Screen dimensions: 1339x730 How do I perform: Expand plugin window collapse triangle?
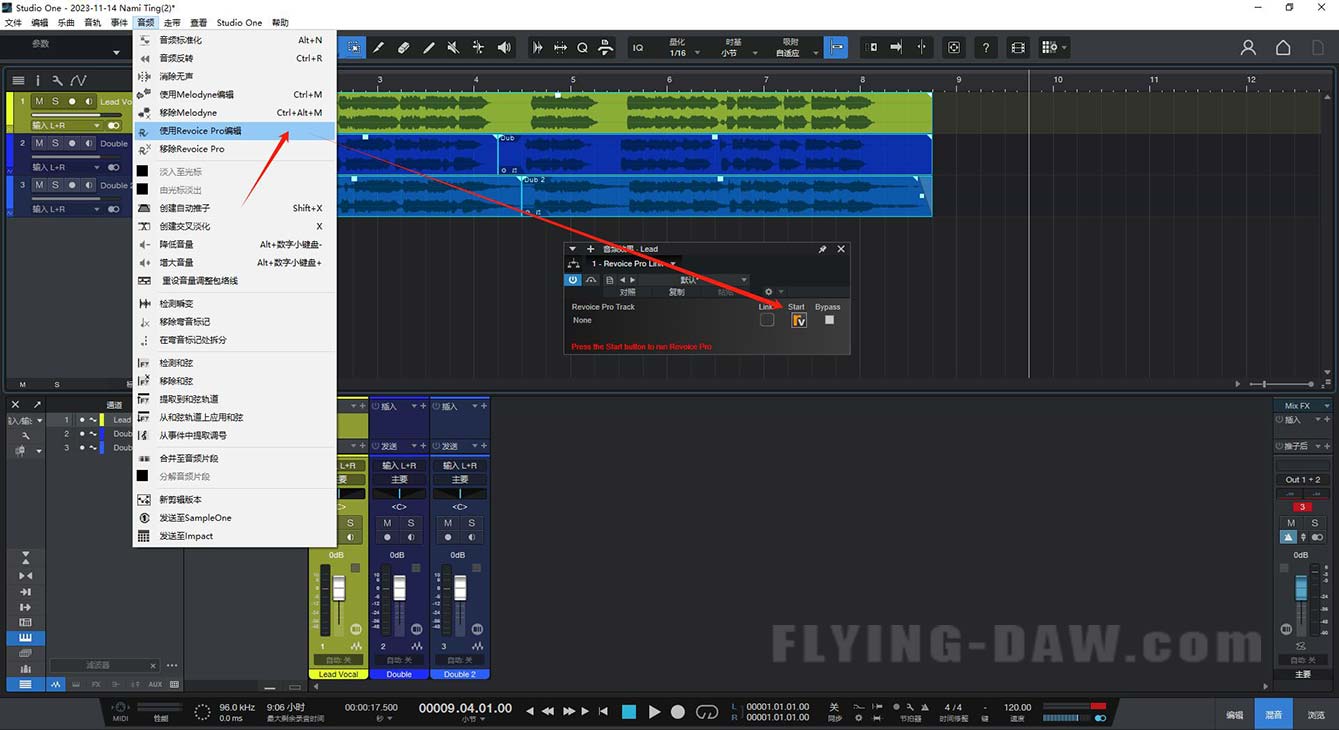point(573,249)
